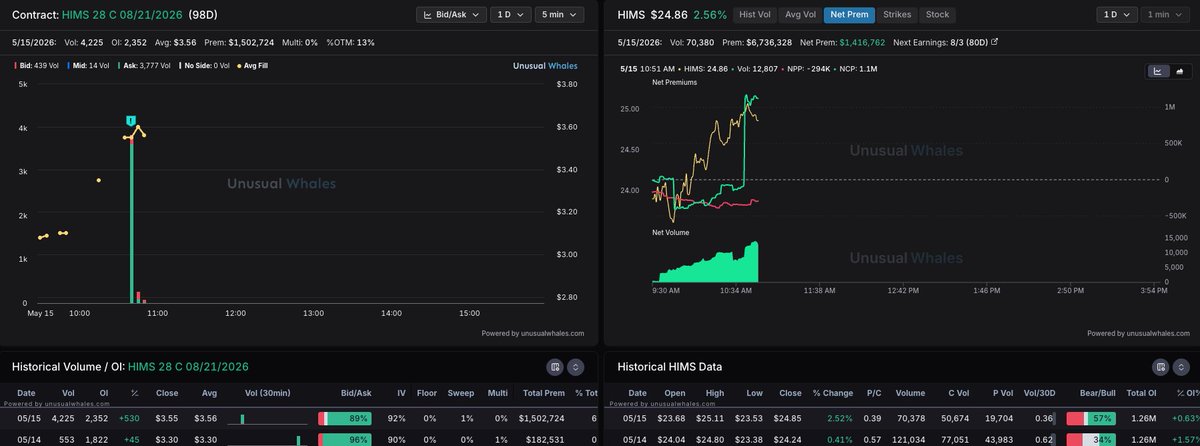
Task: Click the save icon in Historical HIMS Data panel
Action: [1159, 367]
